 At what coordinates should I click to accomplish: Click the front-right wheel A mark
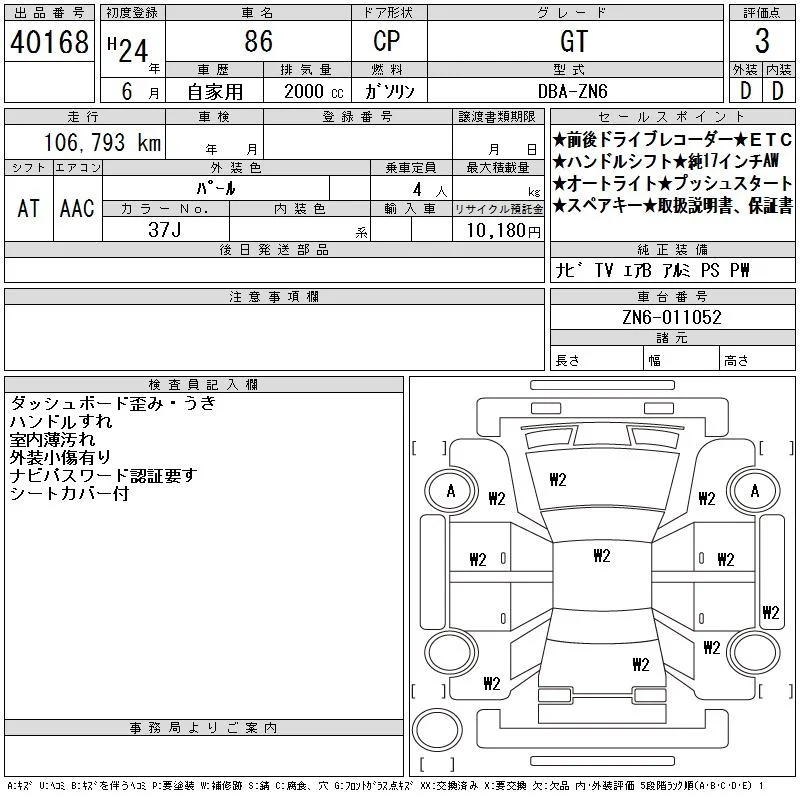(x=755, y=491)
